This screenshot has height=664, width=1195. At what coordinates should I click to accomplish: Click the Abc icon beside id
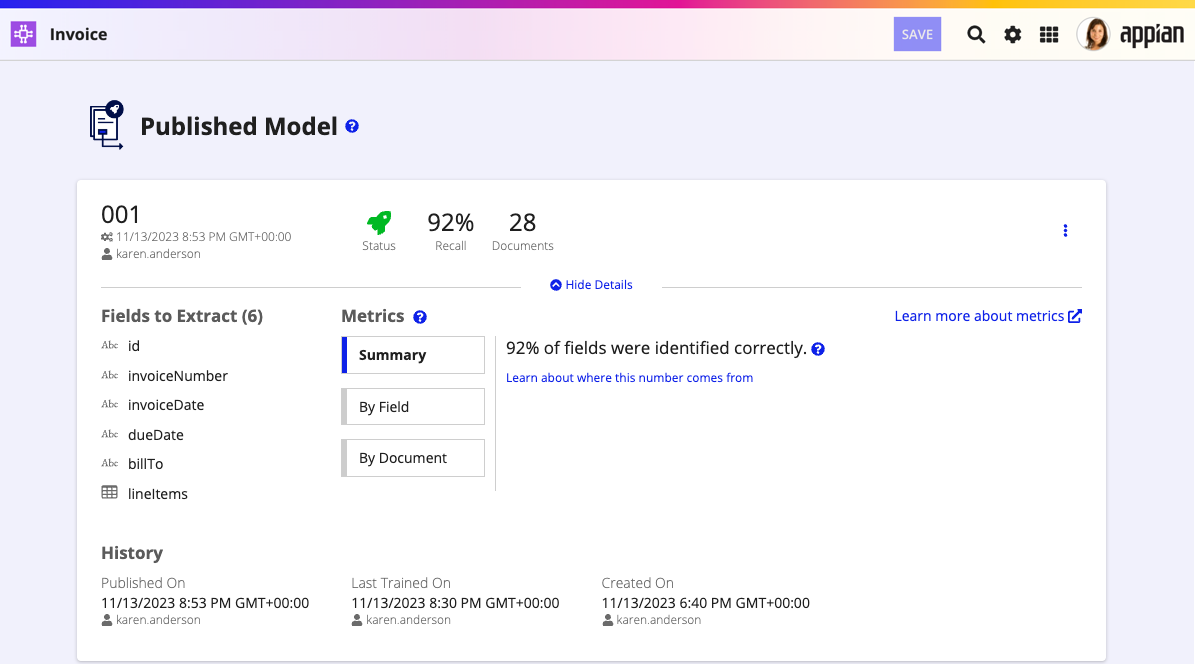(110, 345)
